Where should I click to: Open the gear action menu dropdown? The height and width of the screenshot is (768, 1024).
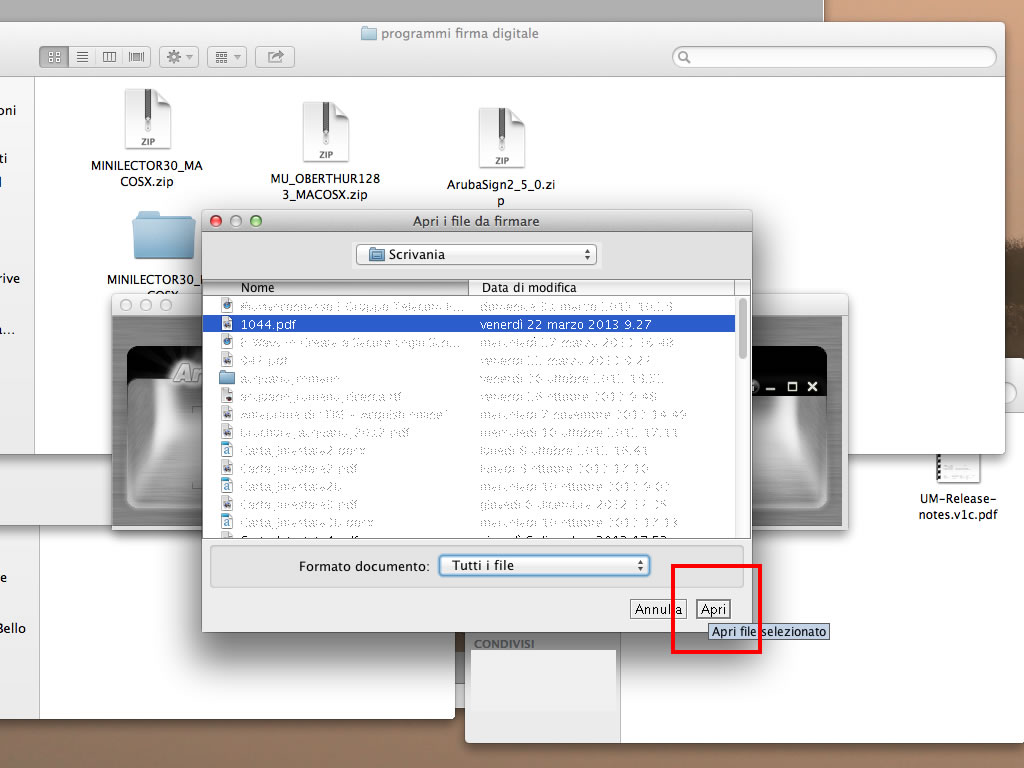pyautogui.click(x=179, y=57)
